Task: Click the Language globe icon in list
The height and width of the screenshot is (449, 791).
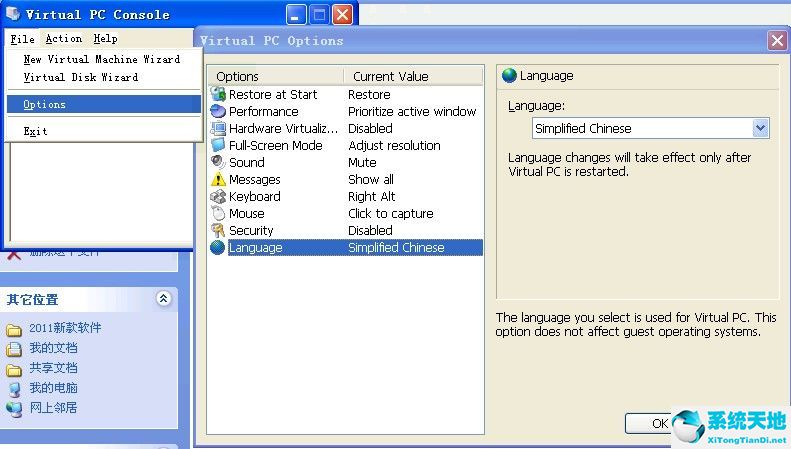Action: (x=218, y=247)
